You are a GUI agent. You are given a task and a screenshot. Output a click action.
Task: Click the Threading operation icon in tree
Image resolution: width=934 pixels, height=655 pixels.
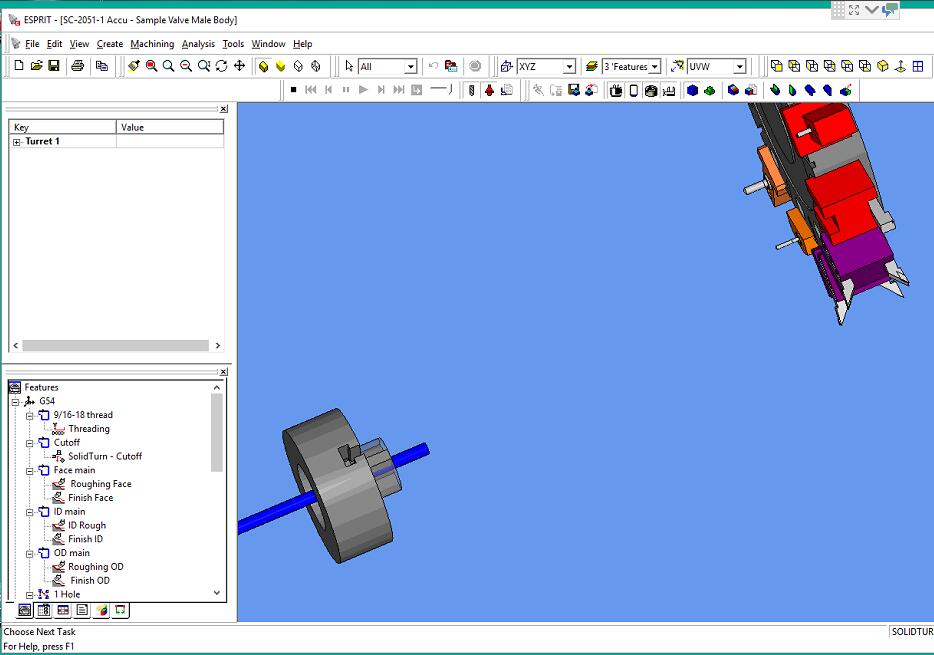58,429
